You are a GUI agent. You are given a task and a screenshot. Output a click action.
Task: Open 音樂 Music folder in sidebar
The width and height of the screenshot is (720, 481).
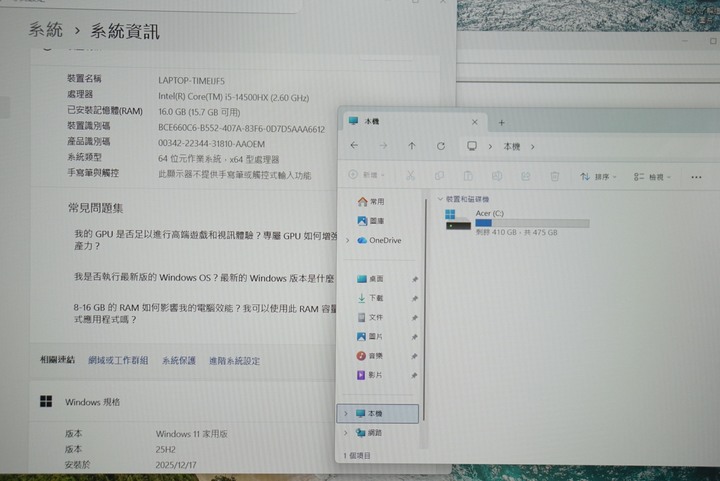[376, 356]
